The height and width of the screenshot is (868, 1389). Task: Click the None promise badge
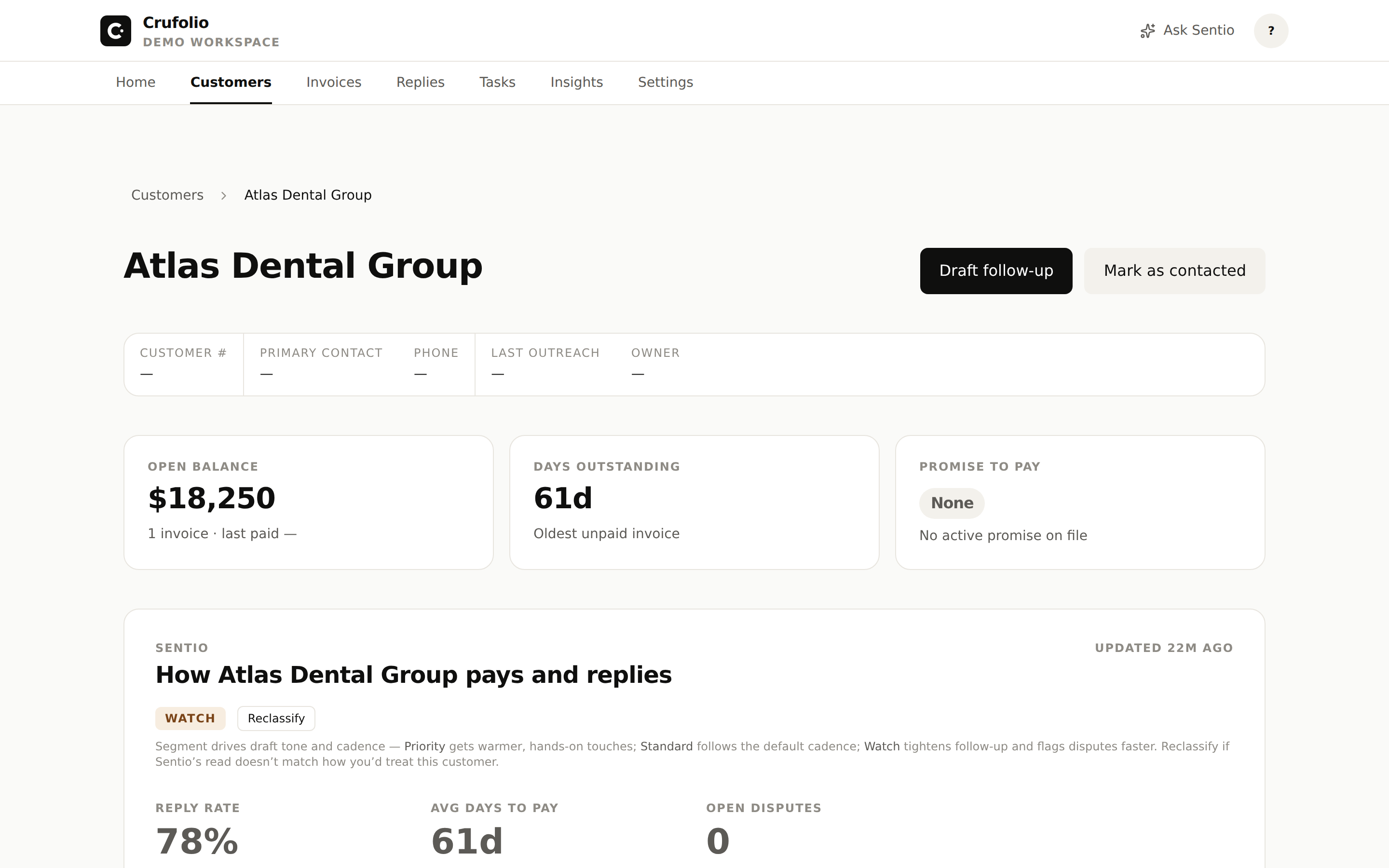point(952,503)
